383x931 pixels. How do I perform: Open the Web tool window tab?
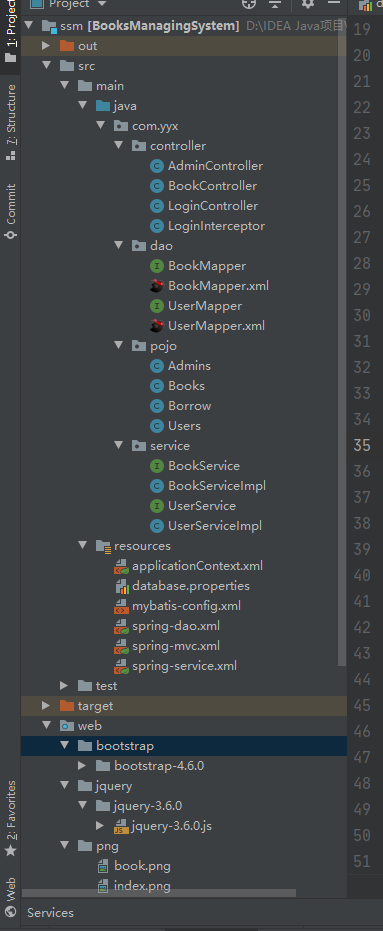click(x=10, y=897)
